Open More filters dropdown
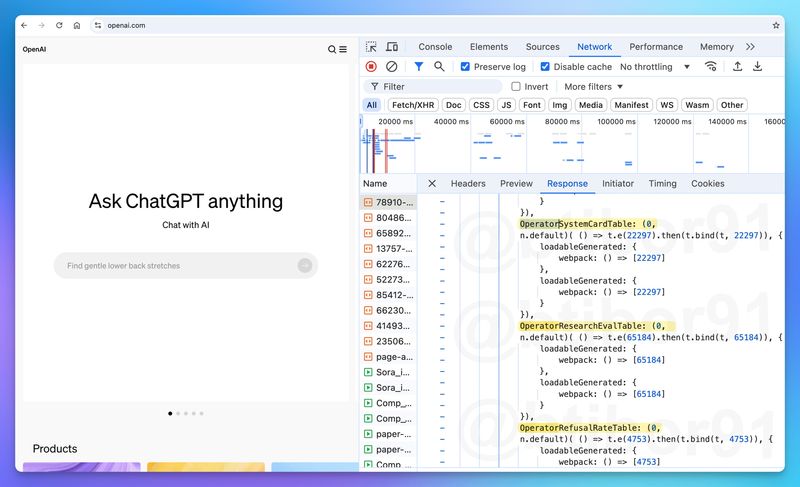 tap(594, 87)
